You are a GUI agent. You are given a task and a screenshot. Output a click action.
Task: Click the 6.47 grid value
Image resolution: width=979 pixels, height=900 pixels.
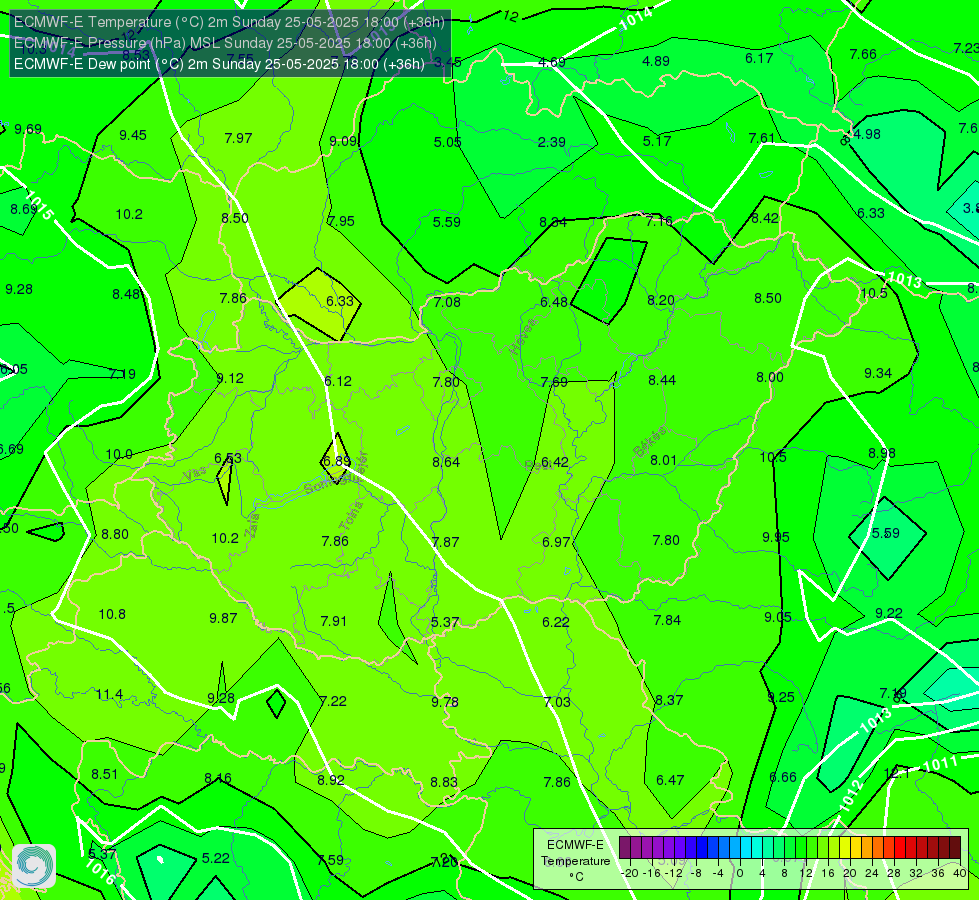point(670,780)
